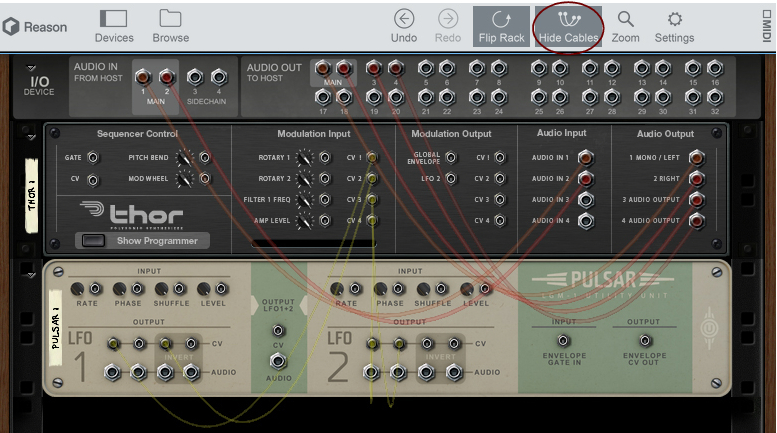Click Thor Modulation Input CV 1 jack
This screenshot has height=433, width=777.
pos(372,158)
